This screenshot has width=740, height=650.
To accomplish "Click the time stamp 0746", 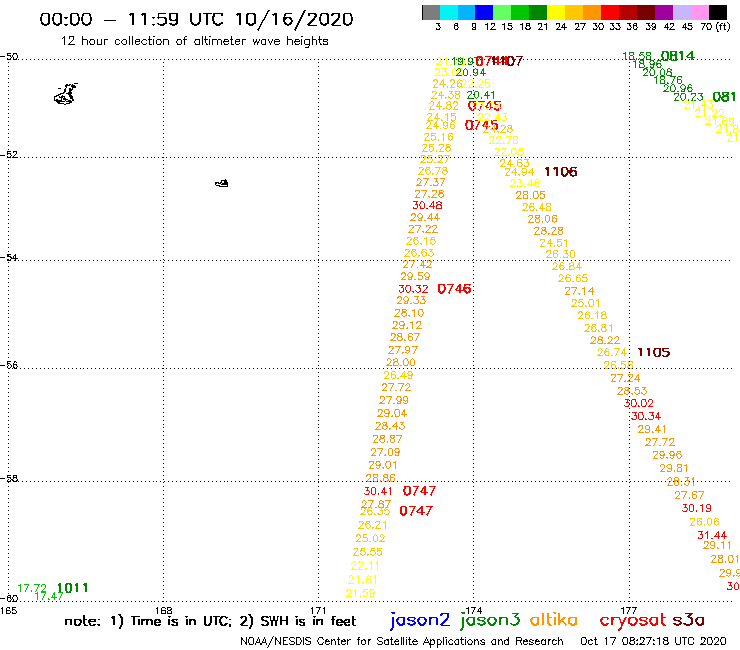I will [x=454, y=289].
